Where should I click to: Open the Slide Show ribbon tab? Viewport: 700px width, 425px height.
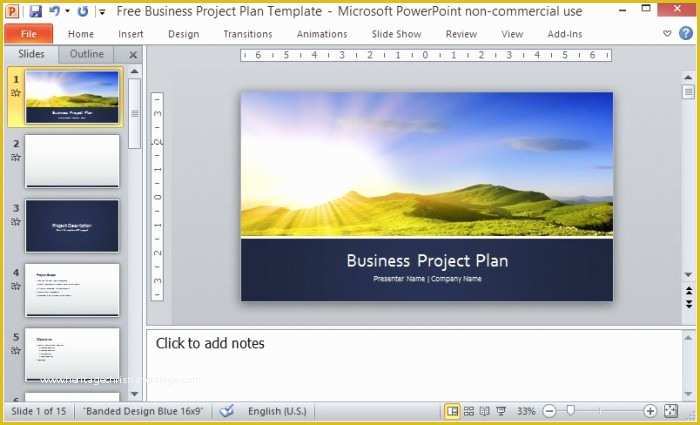[x=396, y=34]
